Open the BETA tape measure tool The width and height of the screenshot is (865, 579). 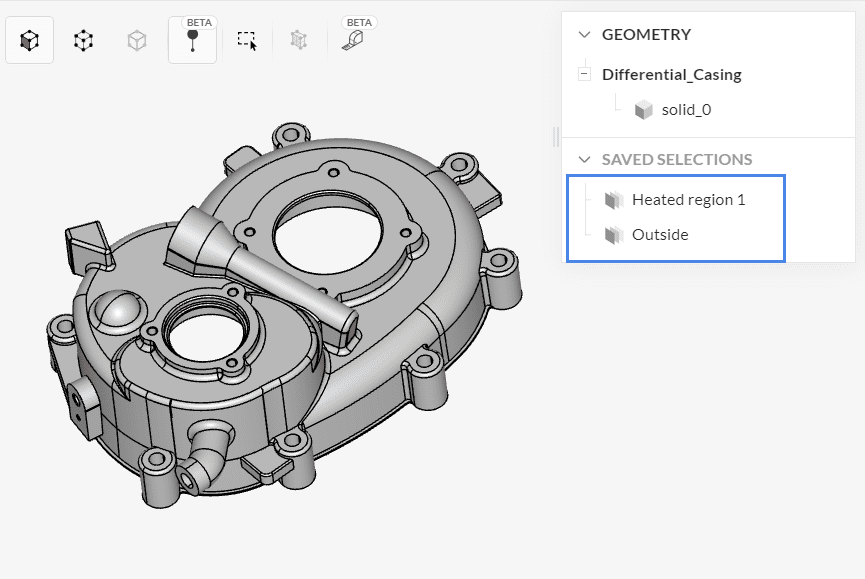coord(352,41)
